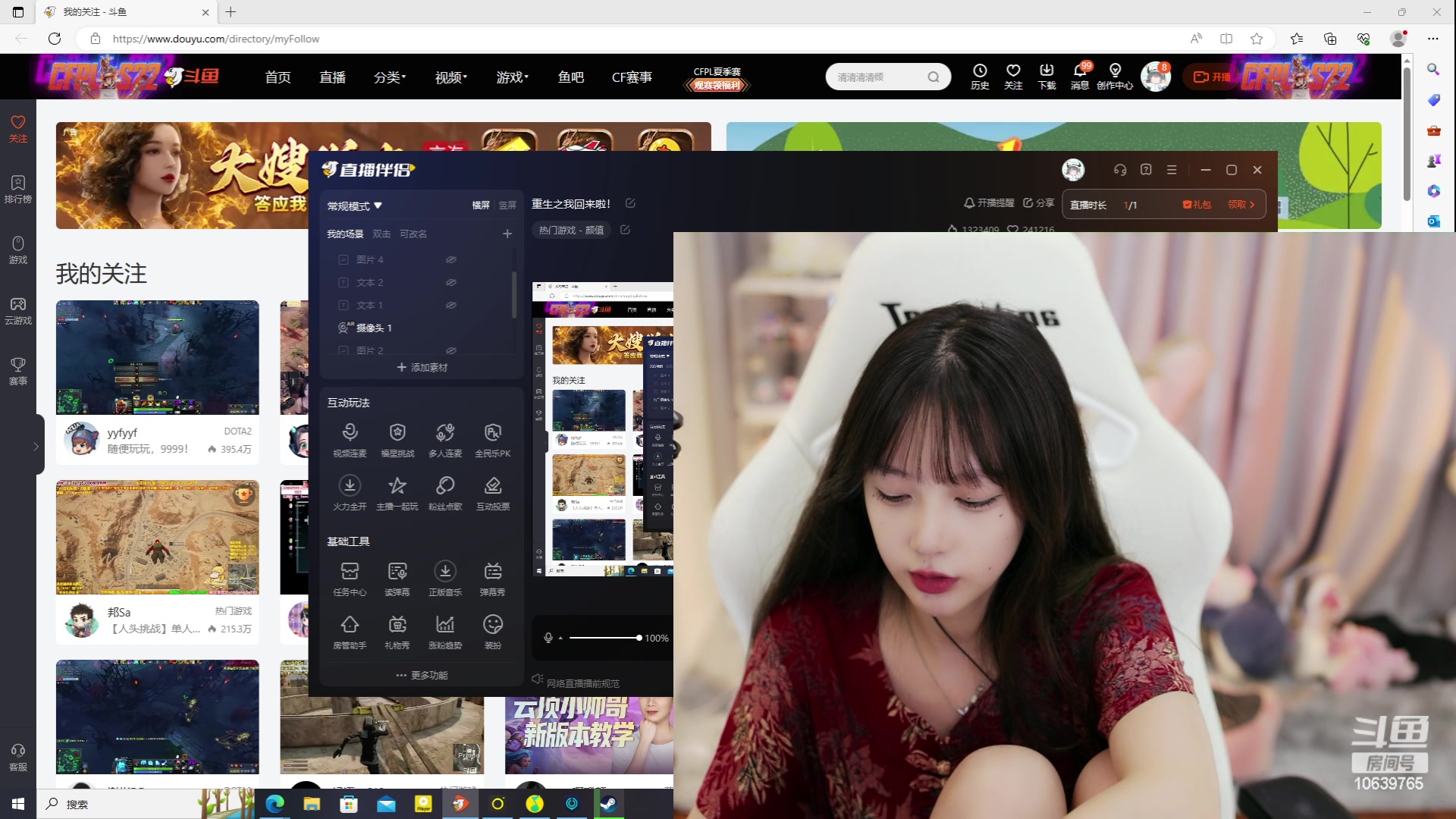
Task: Open the 弹幕秀 danmaku show tool
Action: tap(493, 579)
